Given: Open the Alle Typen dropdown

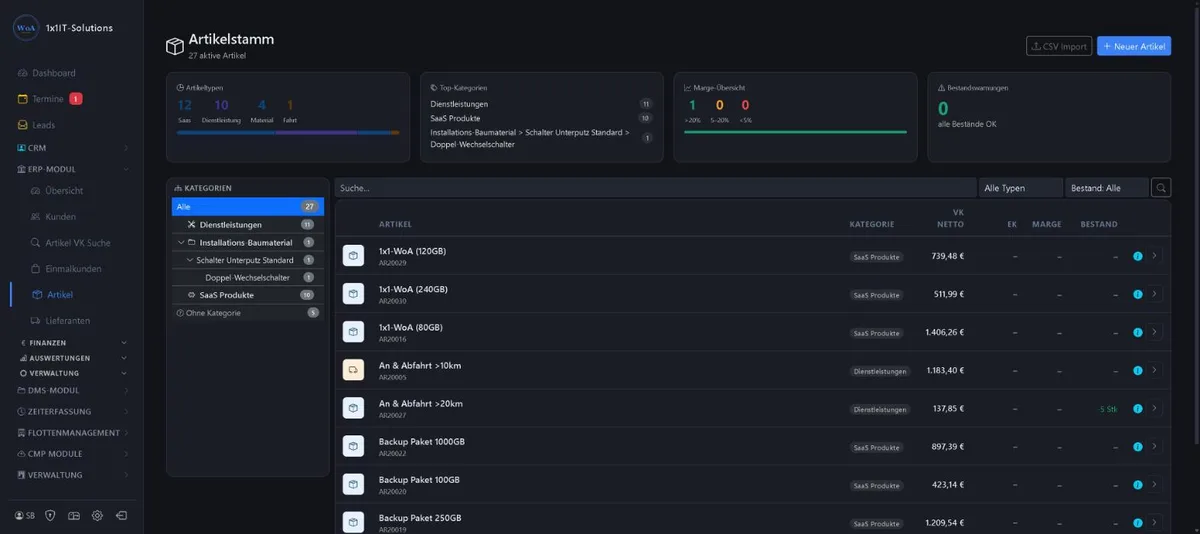Looking at the screenshot, I should pos(1020,188).
